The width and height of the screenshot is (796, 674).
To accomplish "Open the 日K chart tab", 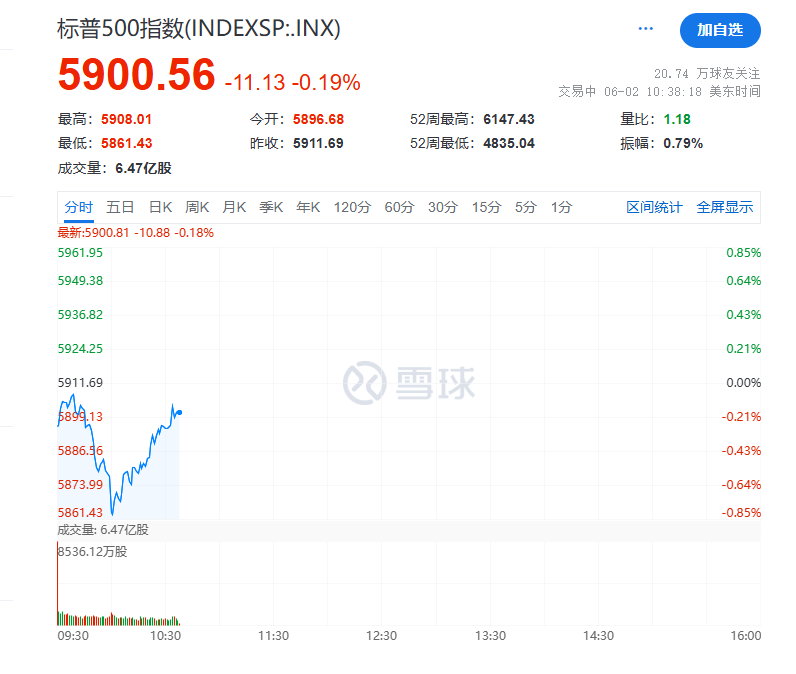I will 160,207.
